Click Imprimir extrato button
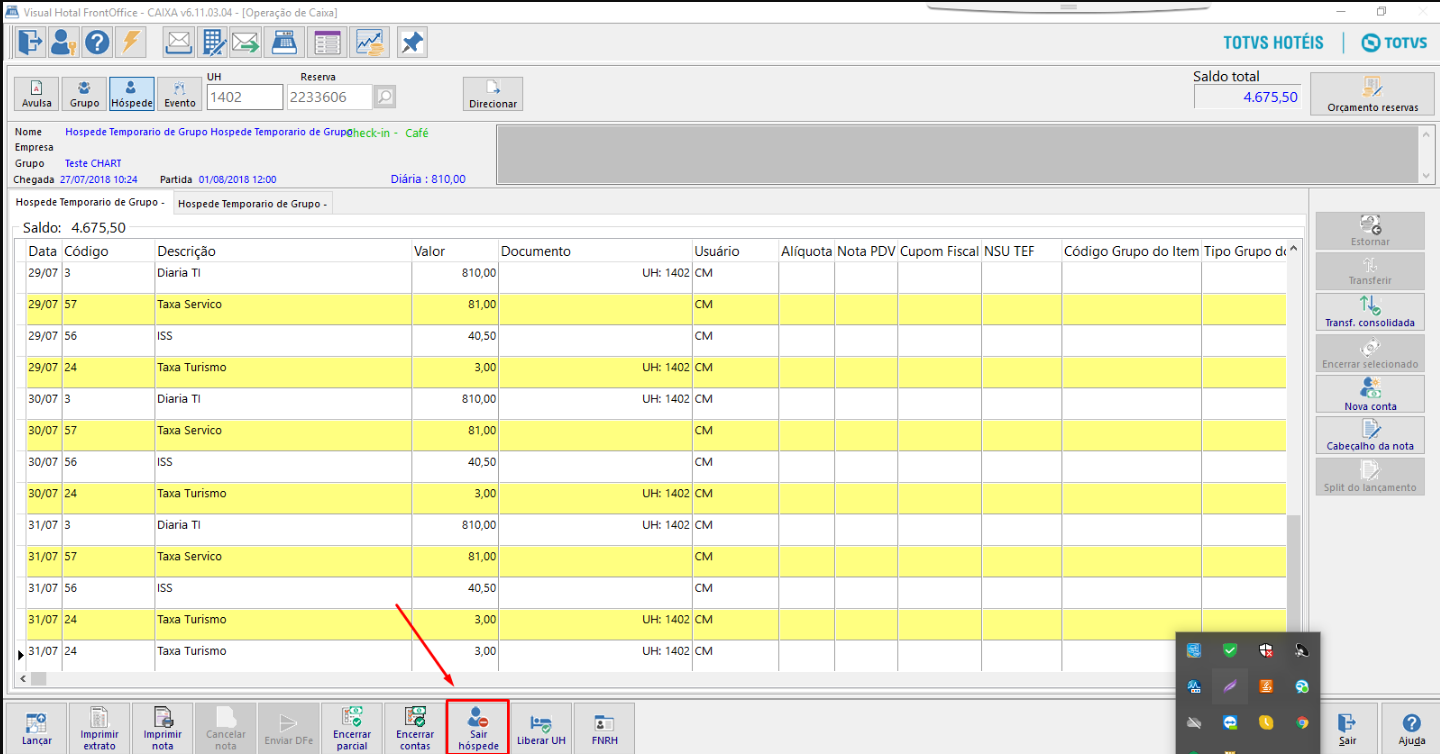The image size is (1440, 754). pos(100,728)
